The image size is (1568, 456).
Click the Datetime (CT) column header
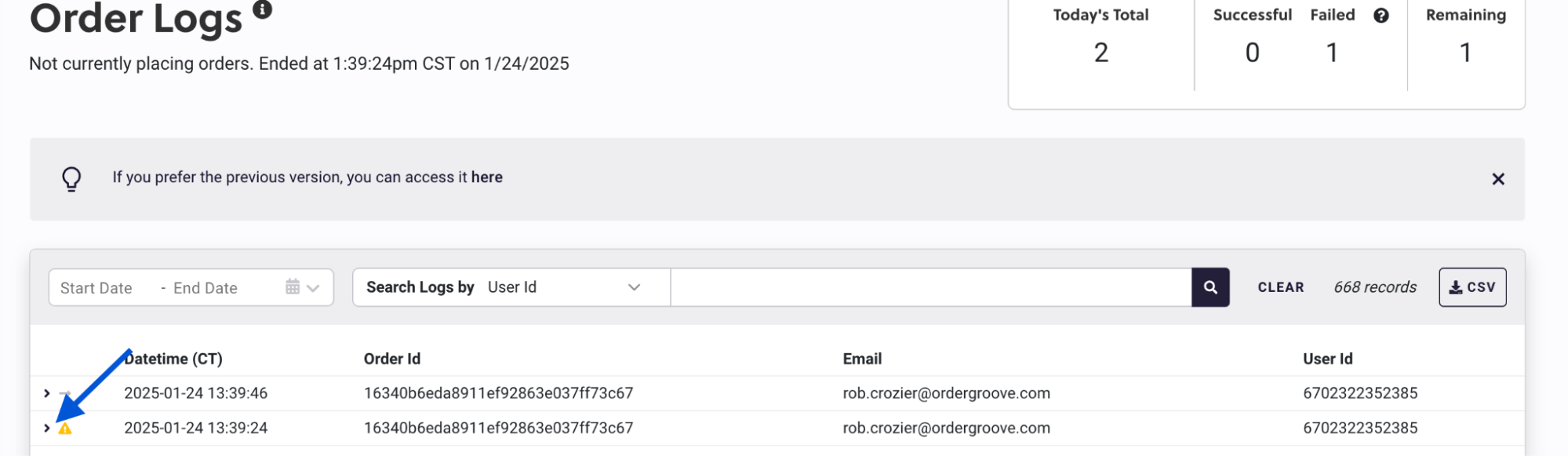(x=173, y=359)
